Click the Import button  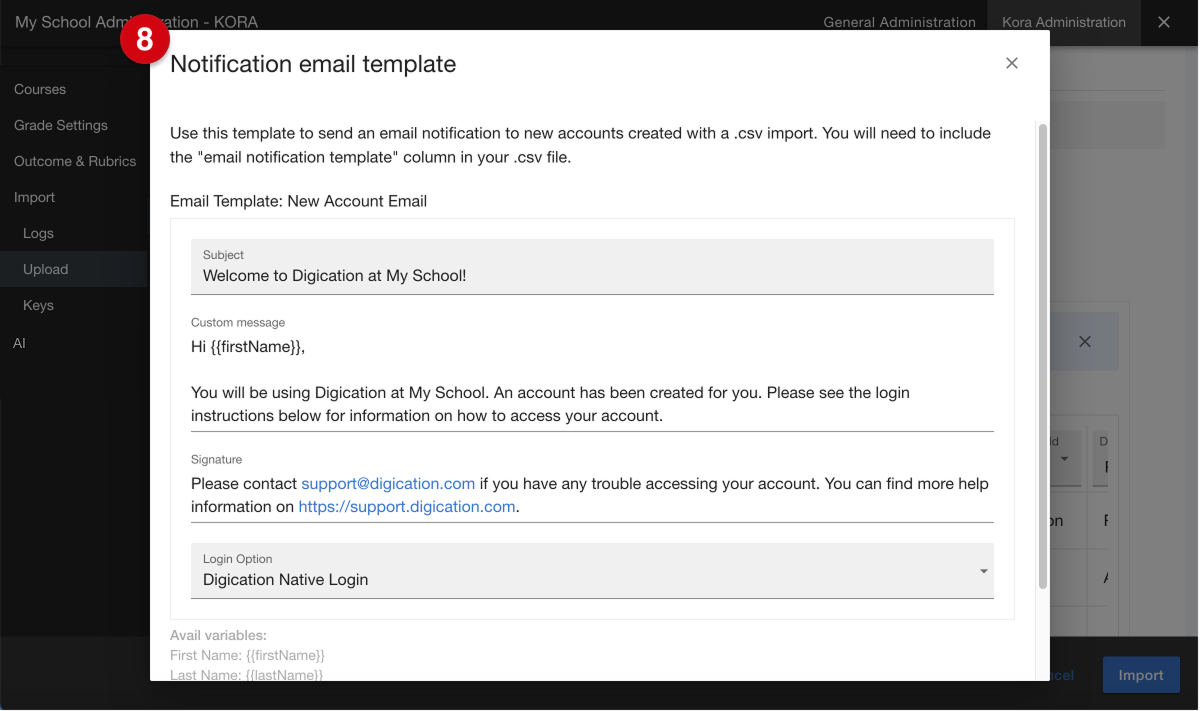(x=1141, y=675)
